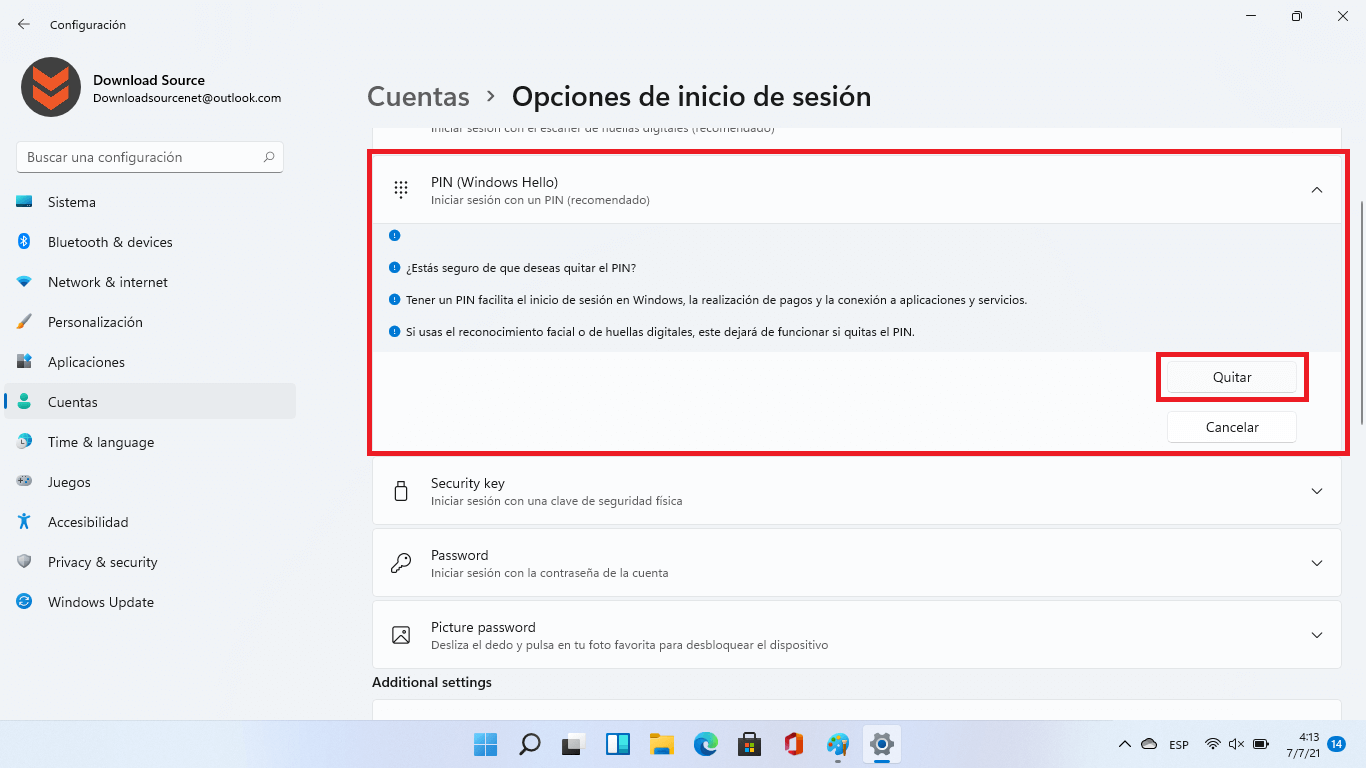Open Task View on the taskbar
The image size is (1366, 768).
[573, 744]
